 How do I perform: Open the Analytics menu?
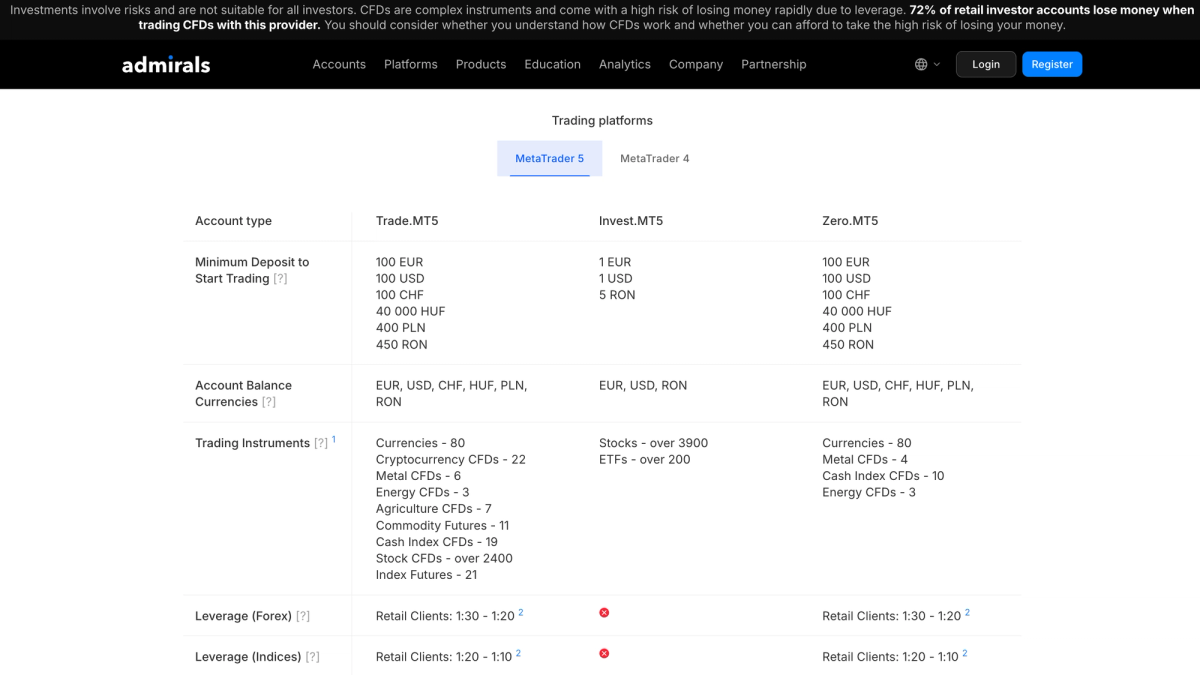[x=625, y=64]
